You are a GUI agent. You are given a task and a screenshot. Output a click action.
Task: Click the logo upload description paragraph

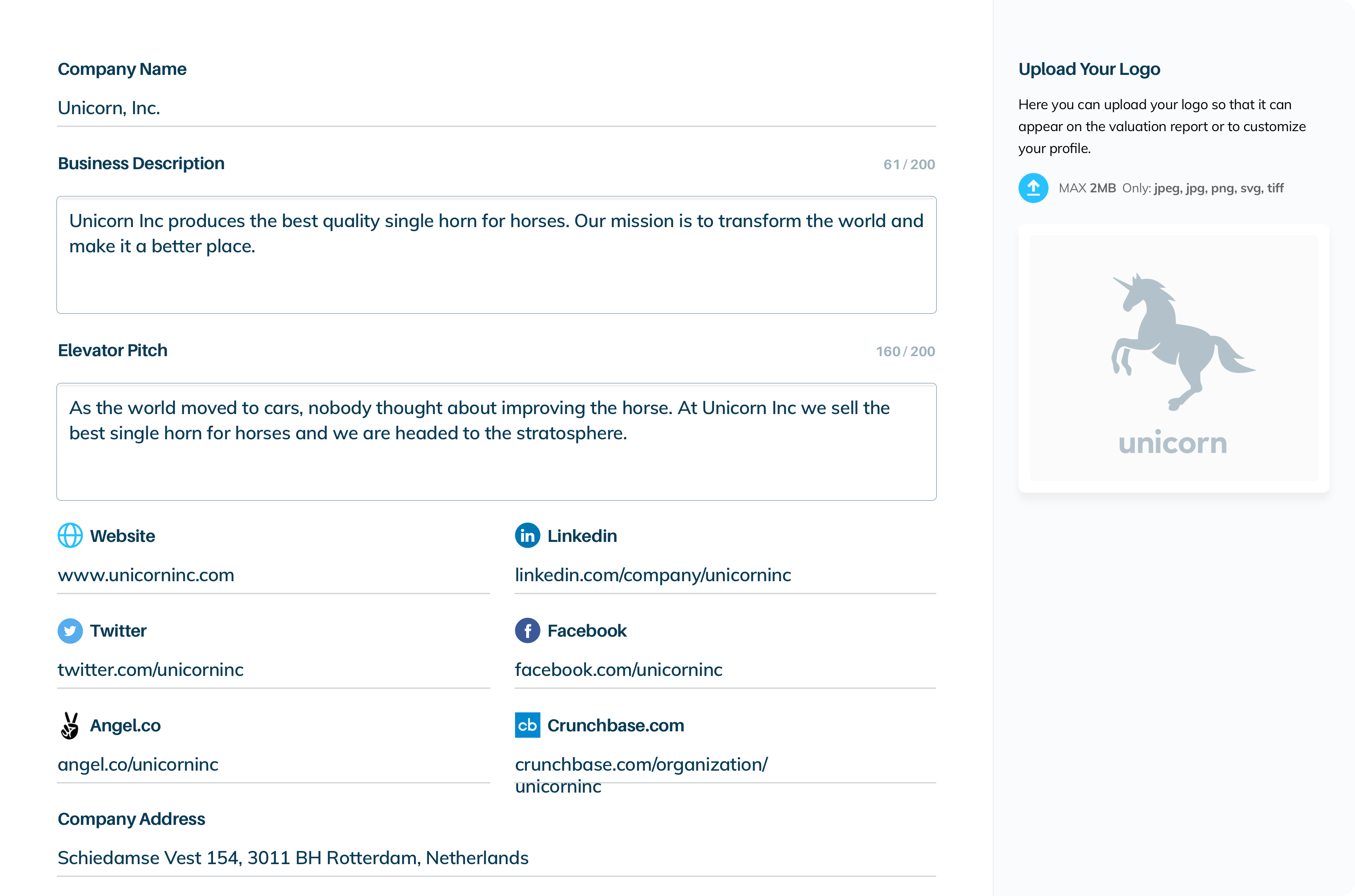coord(1162,126)
